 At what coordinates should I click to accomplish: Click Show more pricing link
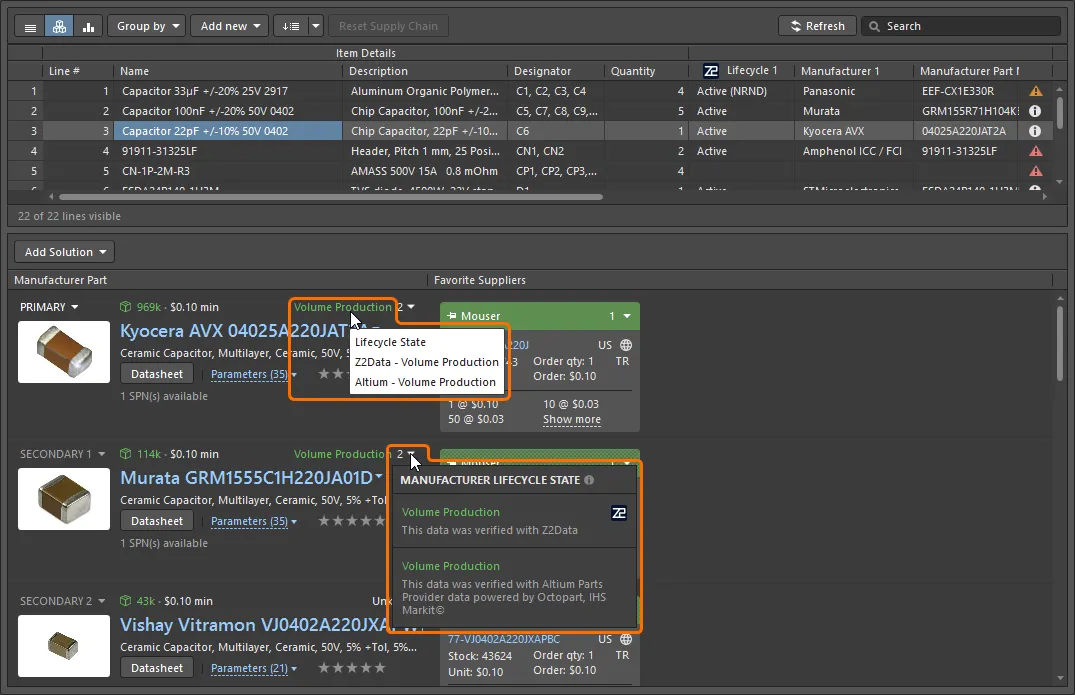tap(571, 419)
